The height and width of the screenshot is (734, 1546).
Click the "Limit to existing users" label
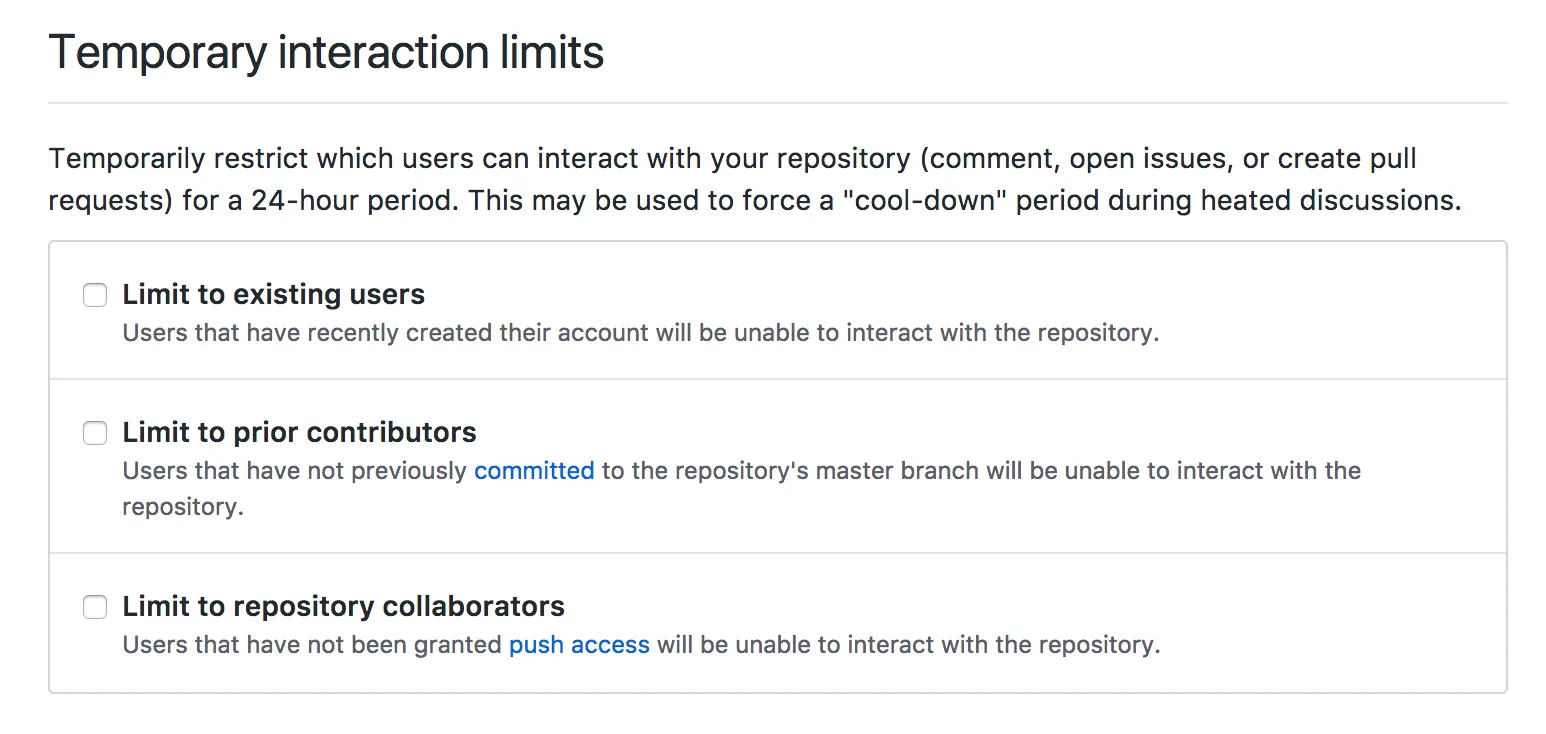273,295
